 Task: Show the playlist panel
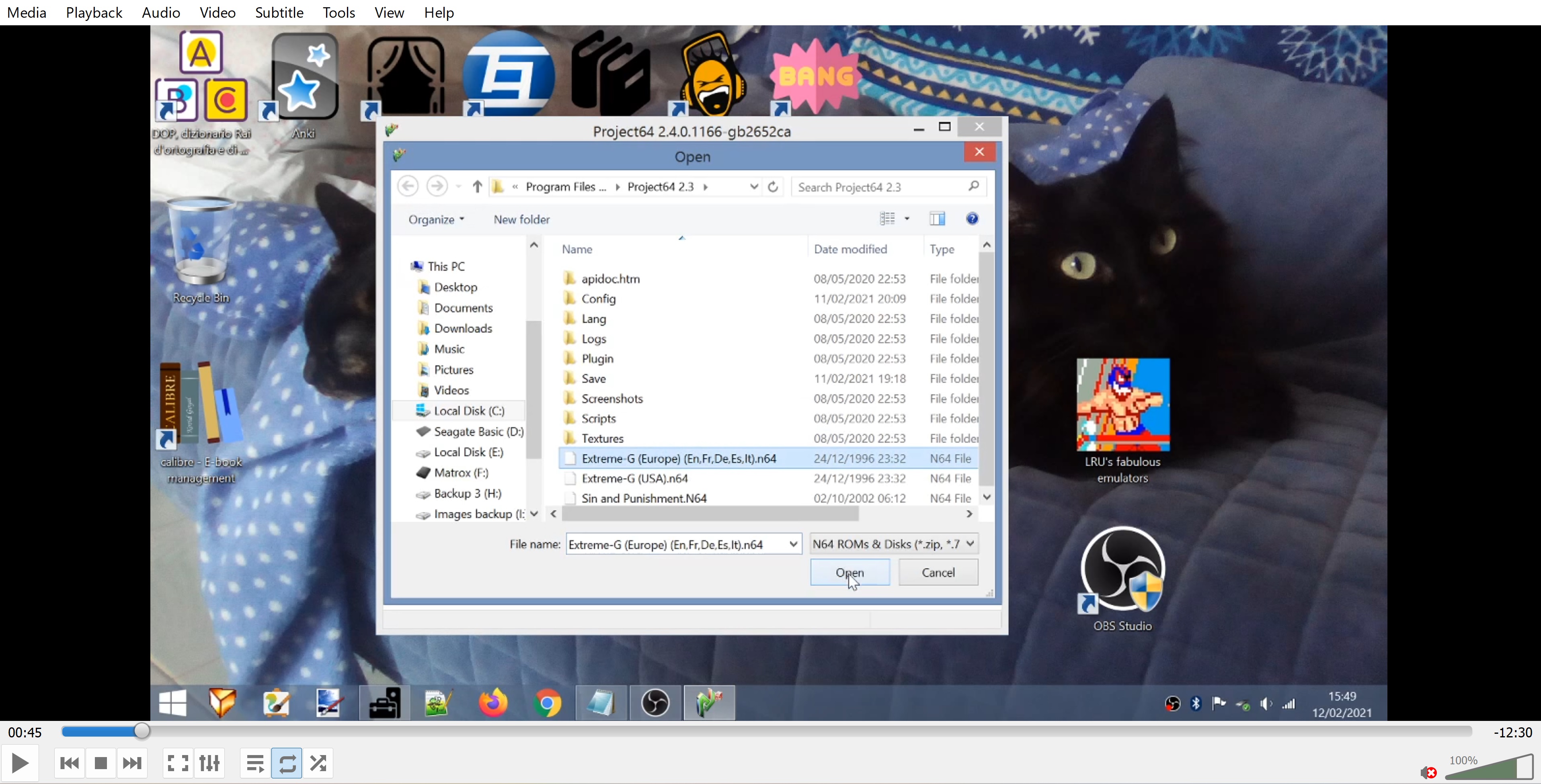point(255,763)
